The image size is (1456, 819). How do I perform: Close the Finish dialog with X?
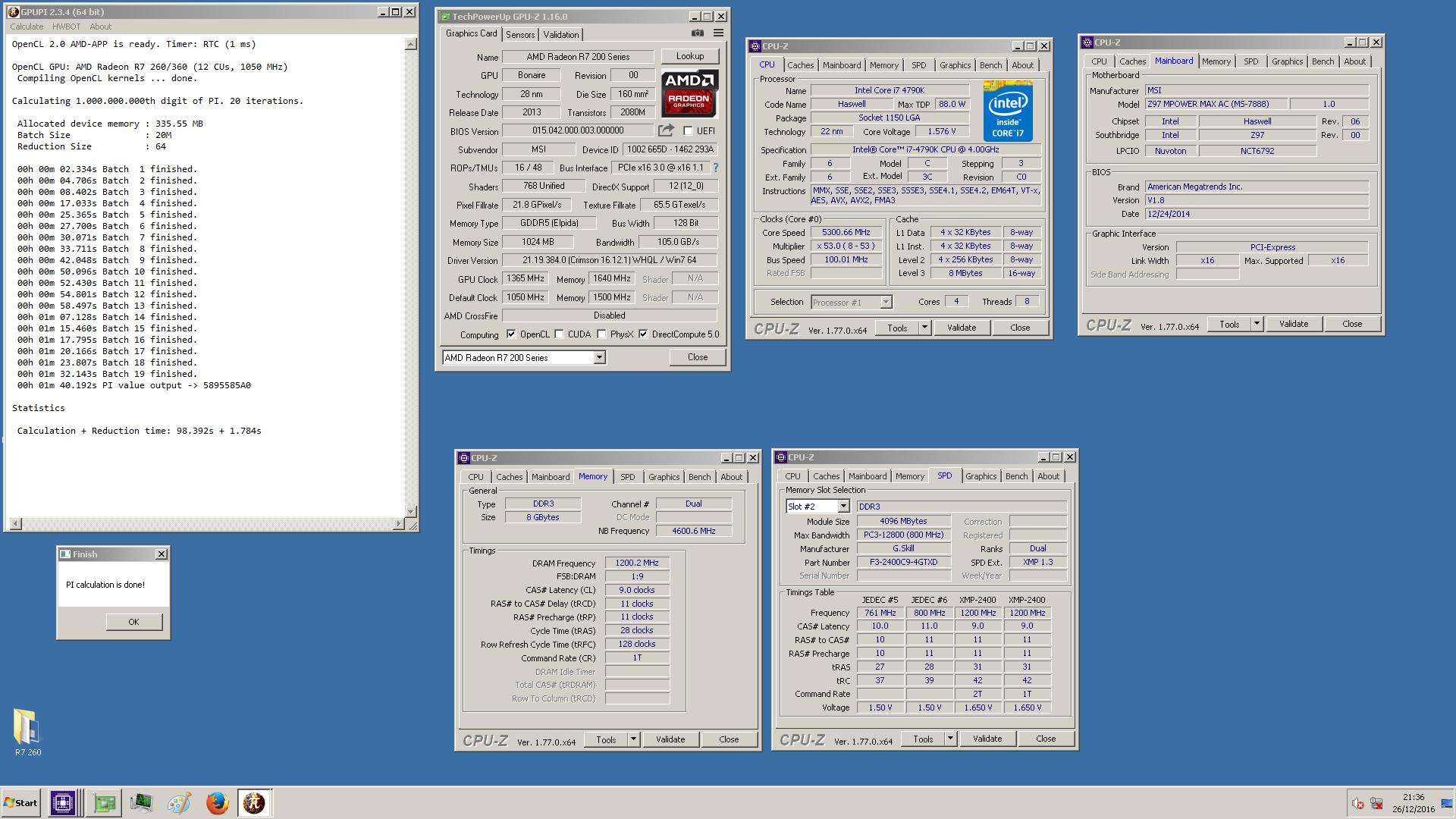[x=161, y=554]
